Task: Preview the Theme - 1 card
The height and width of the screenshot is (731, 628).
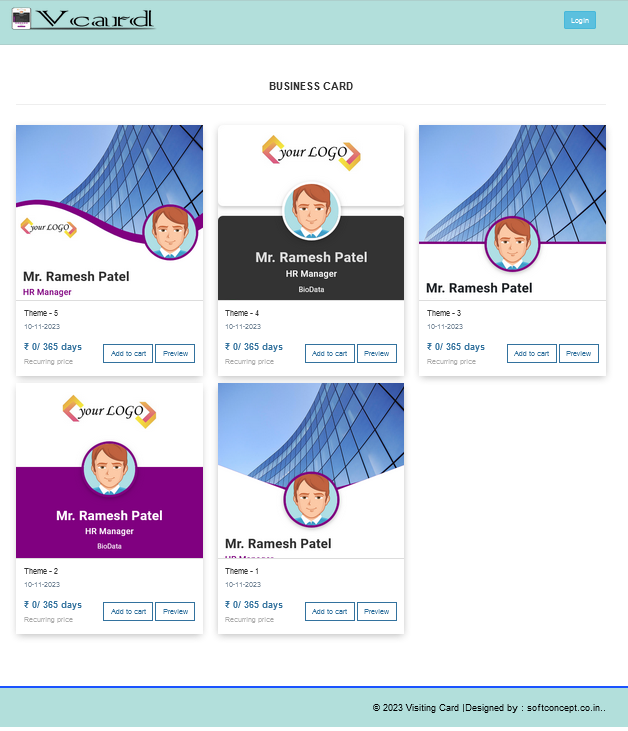Action: coord(377,611)
